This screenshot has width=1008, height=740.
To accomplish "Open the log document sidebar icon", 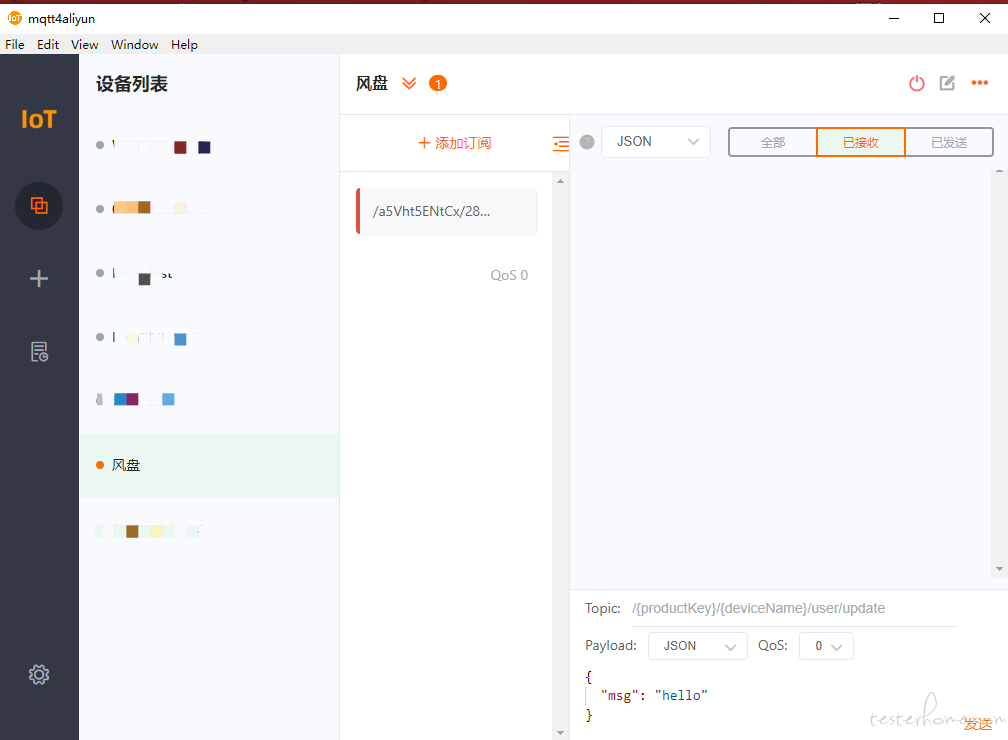I will pyautogui.click(x=39, y=352).
